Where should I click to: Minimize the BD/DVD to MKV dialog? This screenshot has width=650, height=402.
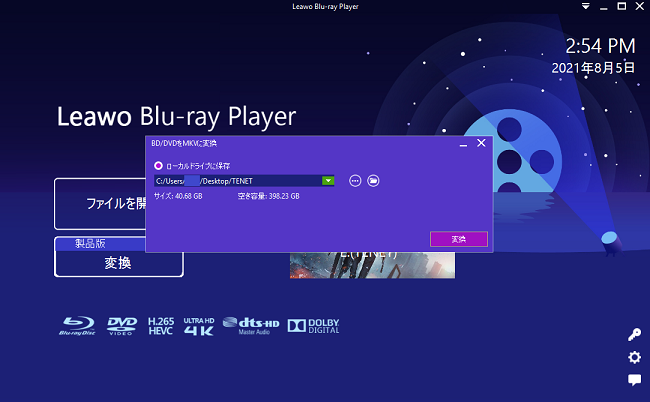pos(463,144)
